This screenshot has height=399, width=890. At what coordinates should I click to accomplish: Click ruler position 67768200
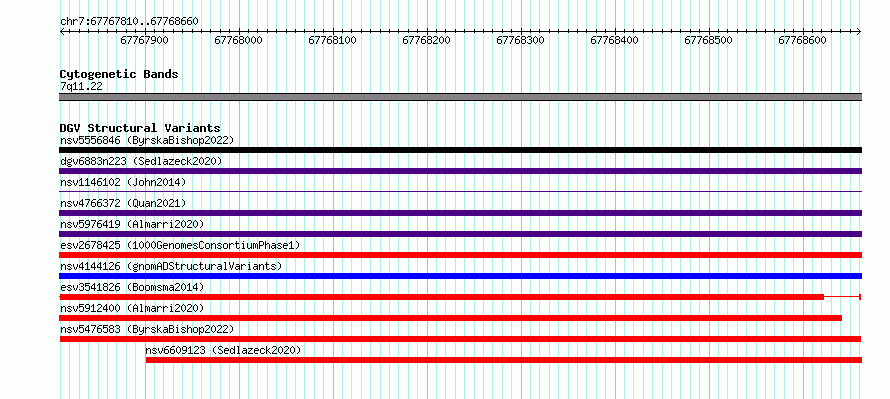(x=426, y=40)
